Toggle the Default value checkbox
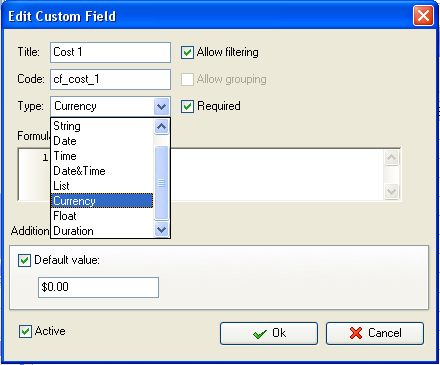Image resolution: width=440 pixels, height=365 pixels. (24, 260)
